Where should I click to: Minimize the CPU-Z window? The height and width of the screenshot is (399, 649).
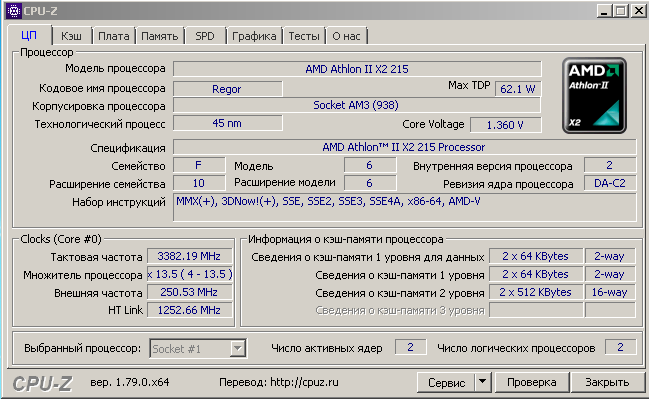pyautogui.click(x=604, y=11)
